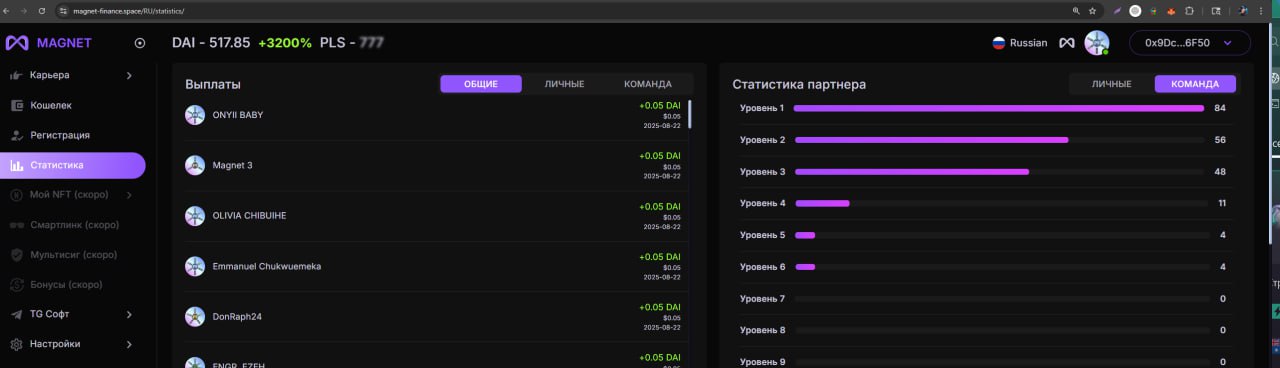The width and height of the screenshot is (1280, 368).
Task: Click the Magnet logo icon
Action: click(17, 43)
